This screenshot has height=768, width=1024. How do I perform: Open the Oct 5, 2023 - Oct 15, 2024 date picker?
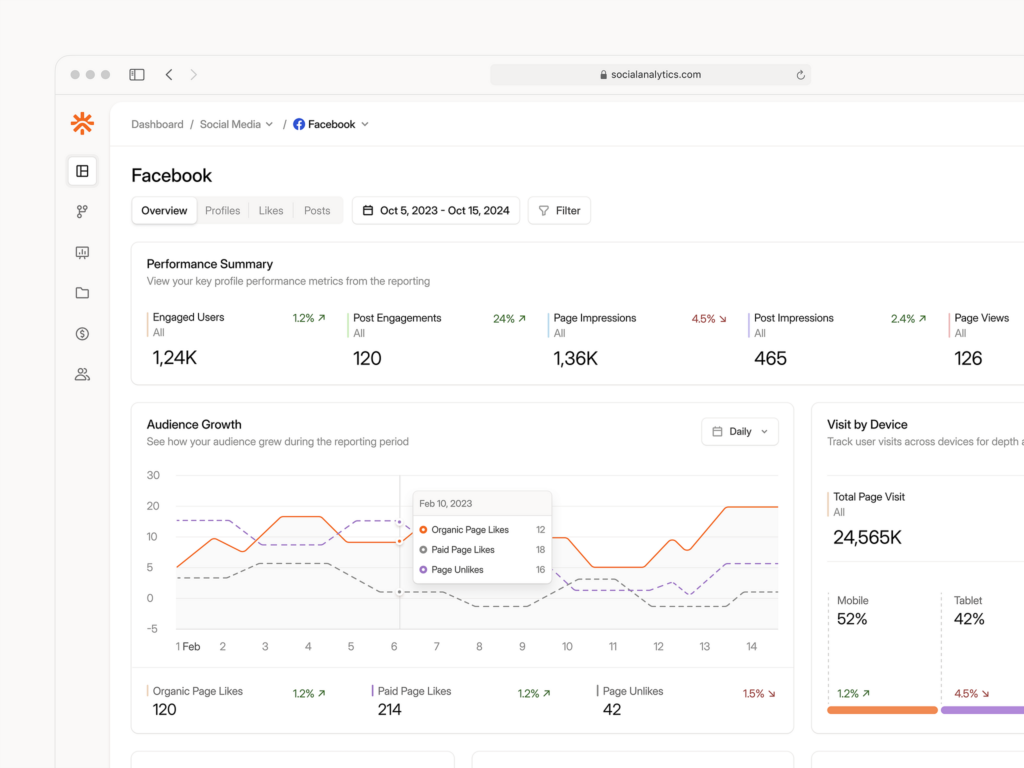point(436,211)
